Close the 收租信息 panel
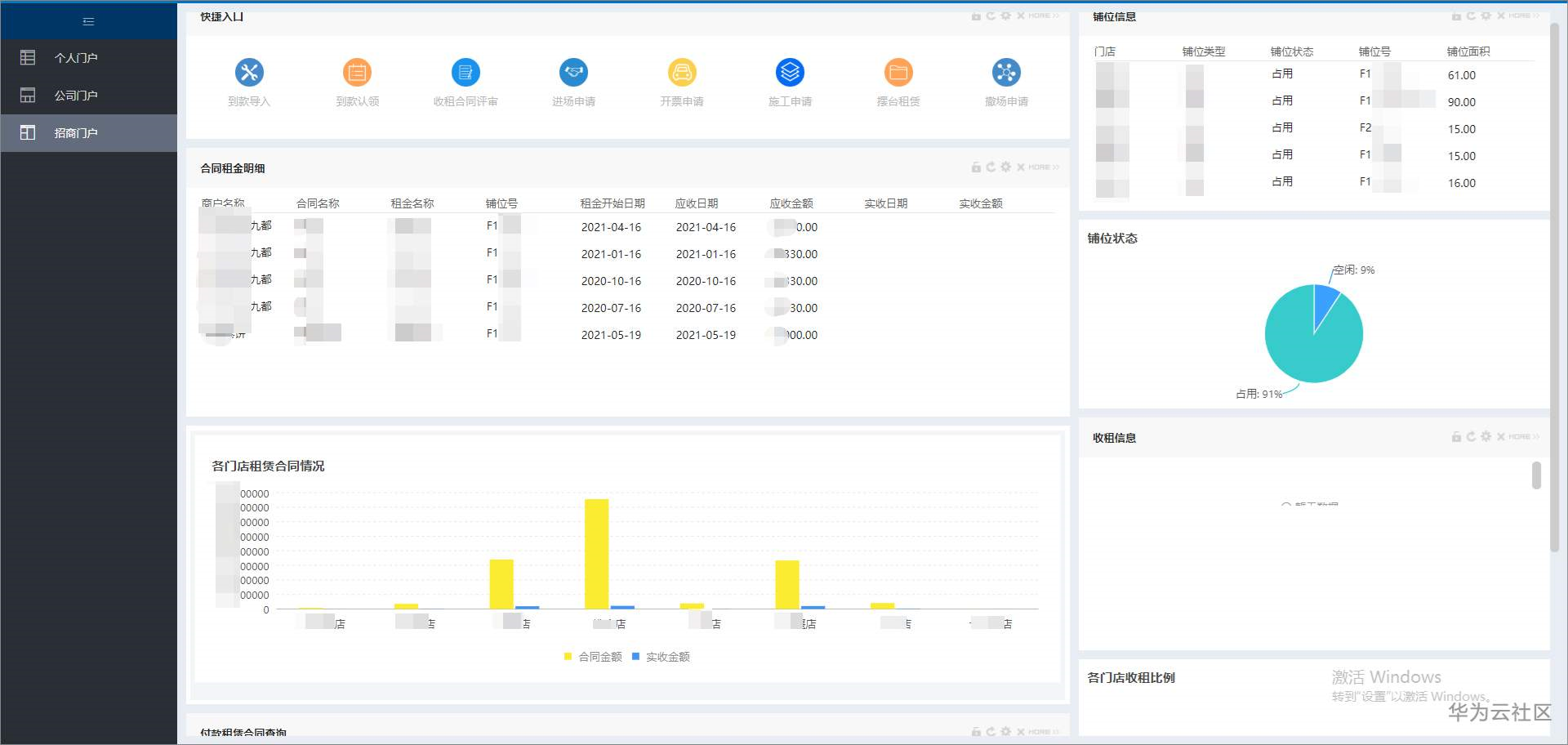Screen dimensions: 1568x745 pyautogui.click(x=1501, y=437)
